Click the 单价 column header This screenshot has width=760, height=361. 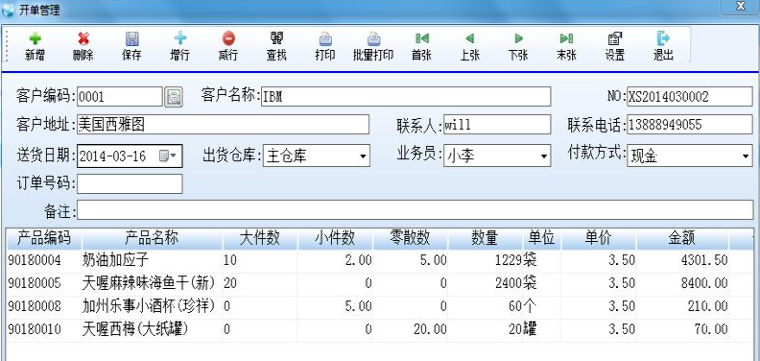599,238
